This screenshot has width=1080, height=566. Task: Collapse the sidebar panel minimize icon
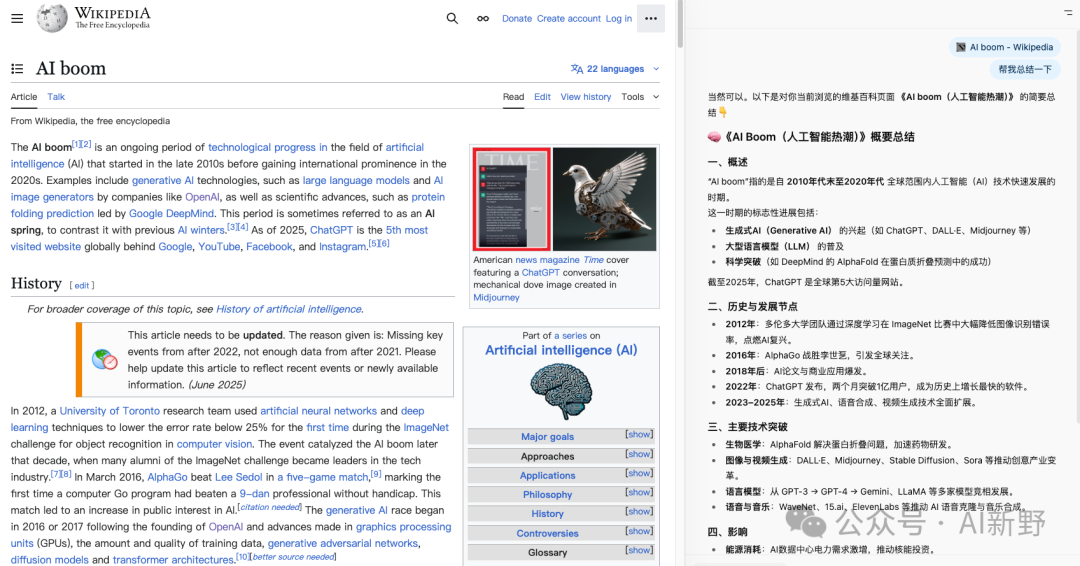click(1068, 12)
